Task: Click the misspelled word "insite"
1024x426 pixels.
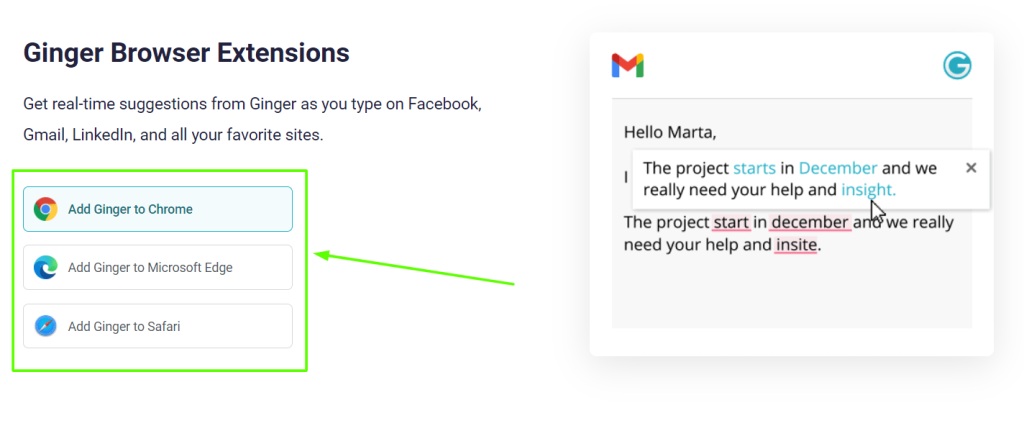Action: point(797,244)
